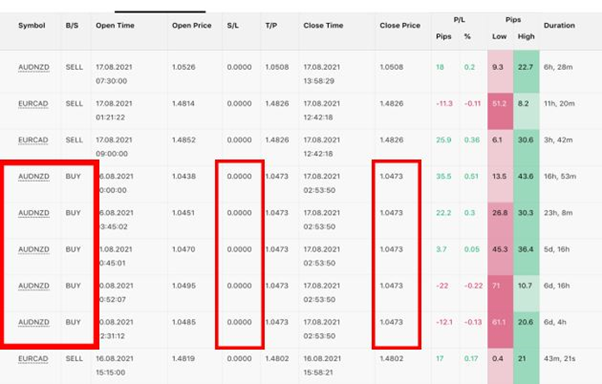602x384 pixels.
Task: Click pips value 18
Action: [x=440, y=67]
